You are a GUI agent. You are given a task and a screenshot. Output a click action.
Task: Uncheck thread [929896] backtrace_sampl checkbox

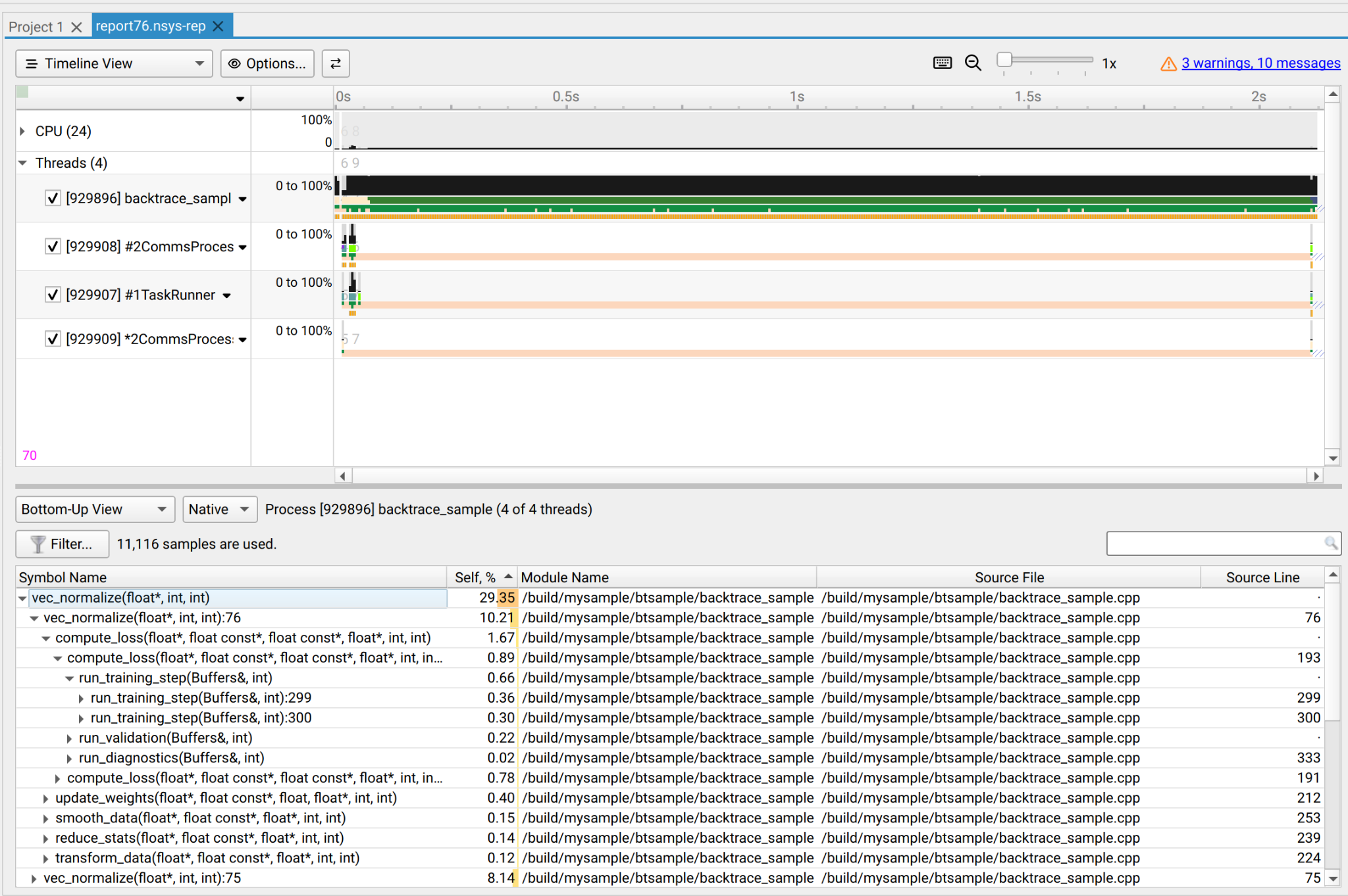(53, 198)
